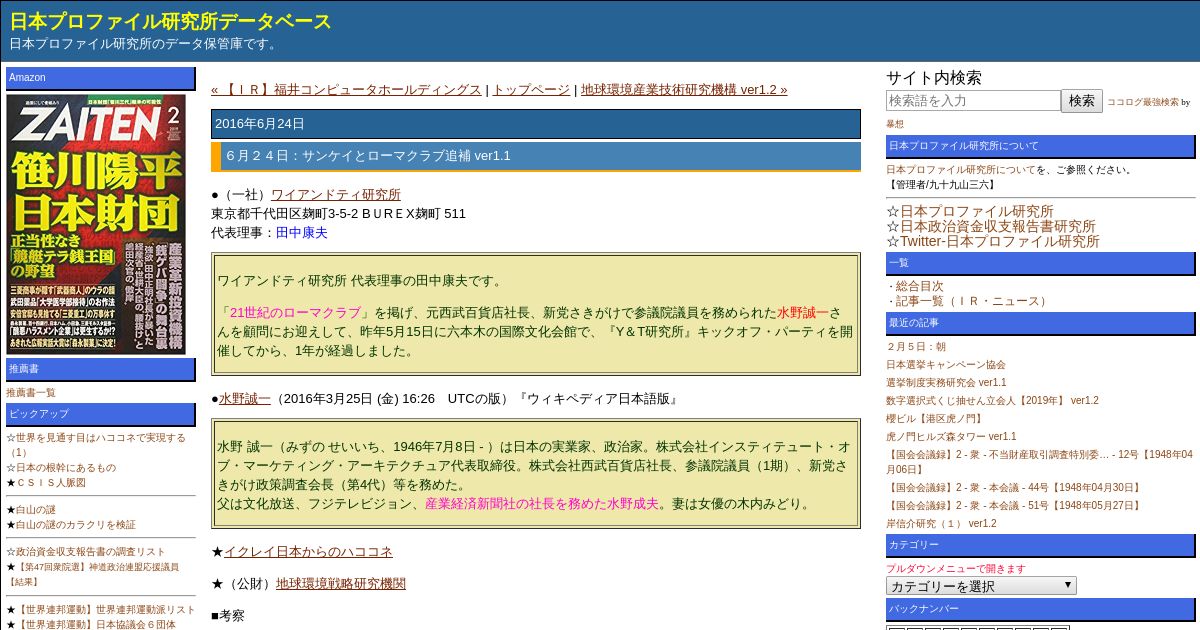Open 日本プロファイル研究所について link
Viewport: 1200px width, 630px height.
coord(961,170)
